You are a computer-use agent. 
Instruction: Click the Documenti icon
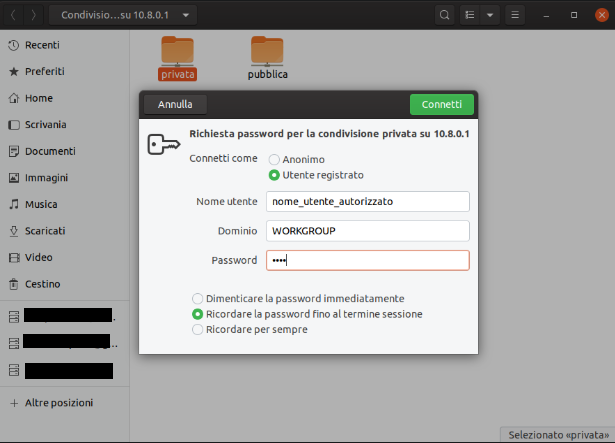click(14, 151)
